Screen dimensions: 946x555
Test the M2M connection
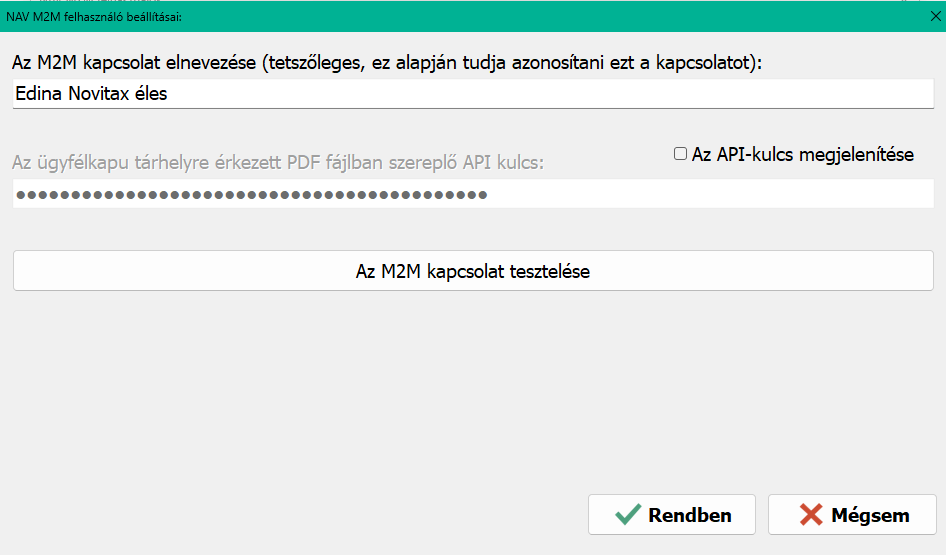[473, 271]
